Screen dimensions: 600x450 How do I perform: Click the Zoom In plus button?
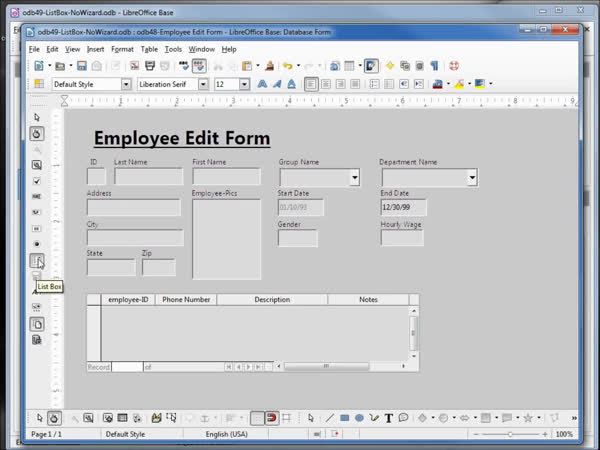pyautogui.click(x=545, y=434)
